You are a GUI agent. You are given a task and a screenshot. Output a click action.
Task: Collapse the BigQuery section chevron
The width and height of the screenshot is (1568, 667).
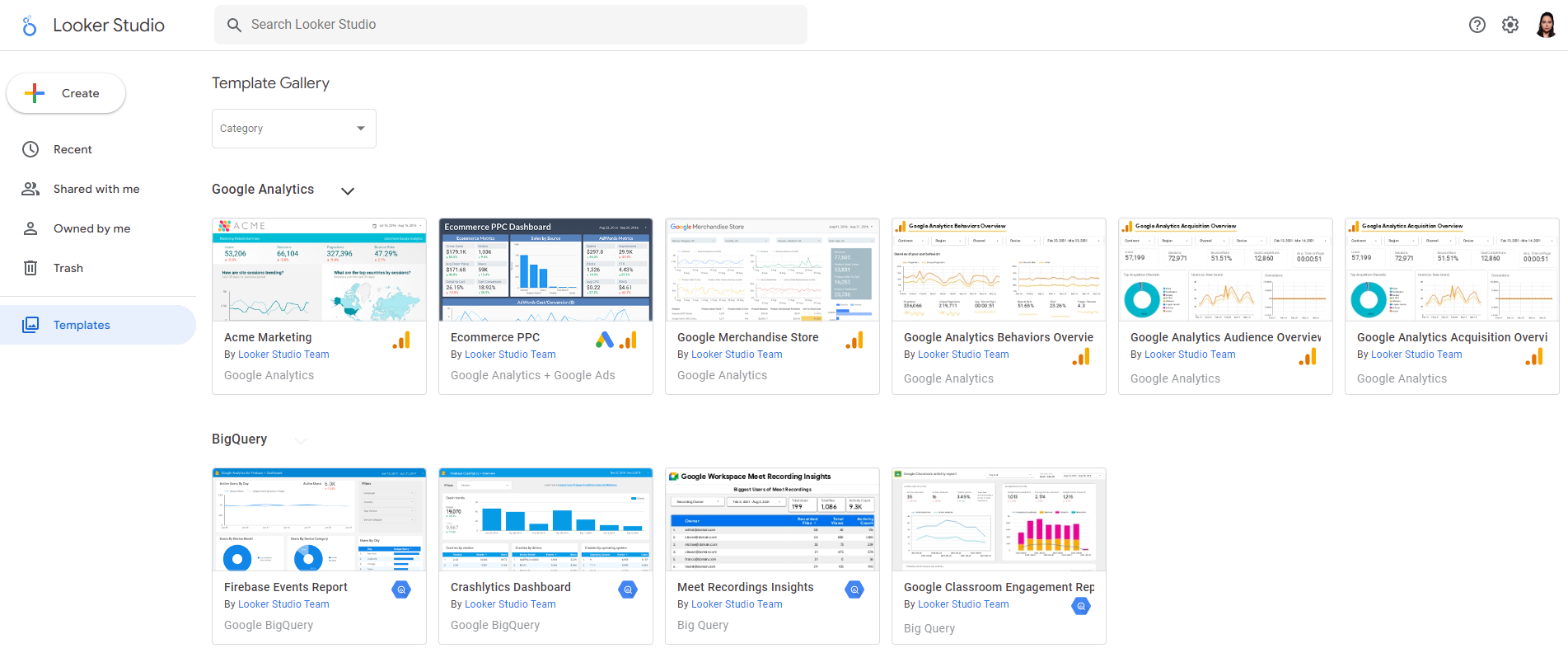301,440
